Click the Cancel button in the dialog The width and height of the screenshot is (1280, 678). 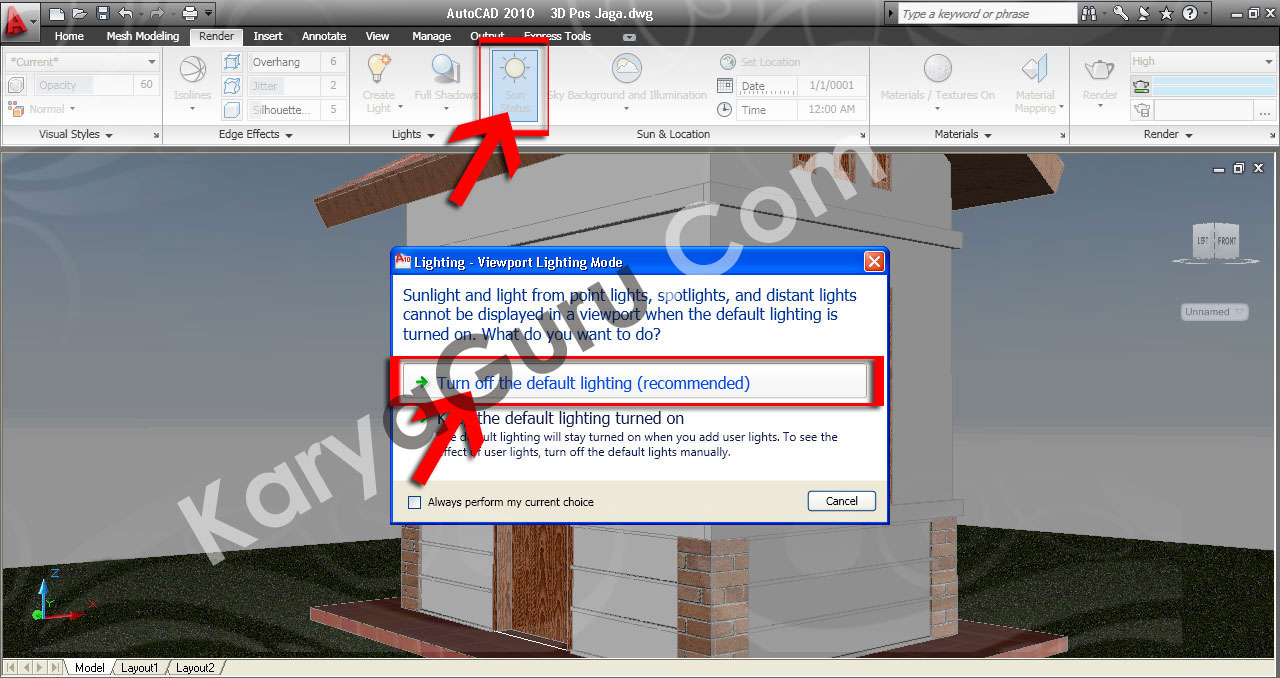pos(841,501)
